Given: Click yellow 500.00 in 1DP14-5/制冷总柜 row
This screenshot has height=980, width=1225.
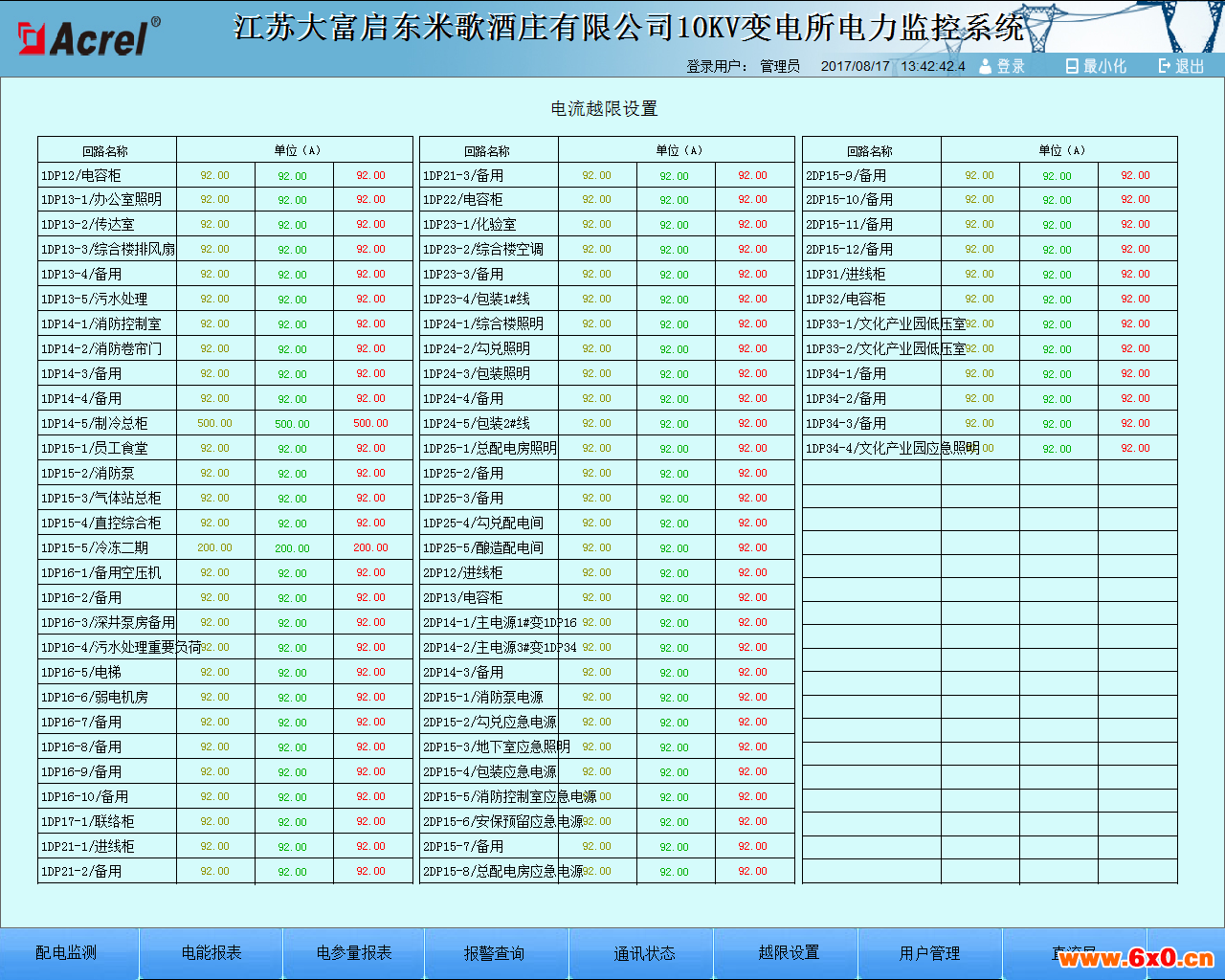Looking at the screenshot, I should [x=214, y=423].
